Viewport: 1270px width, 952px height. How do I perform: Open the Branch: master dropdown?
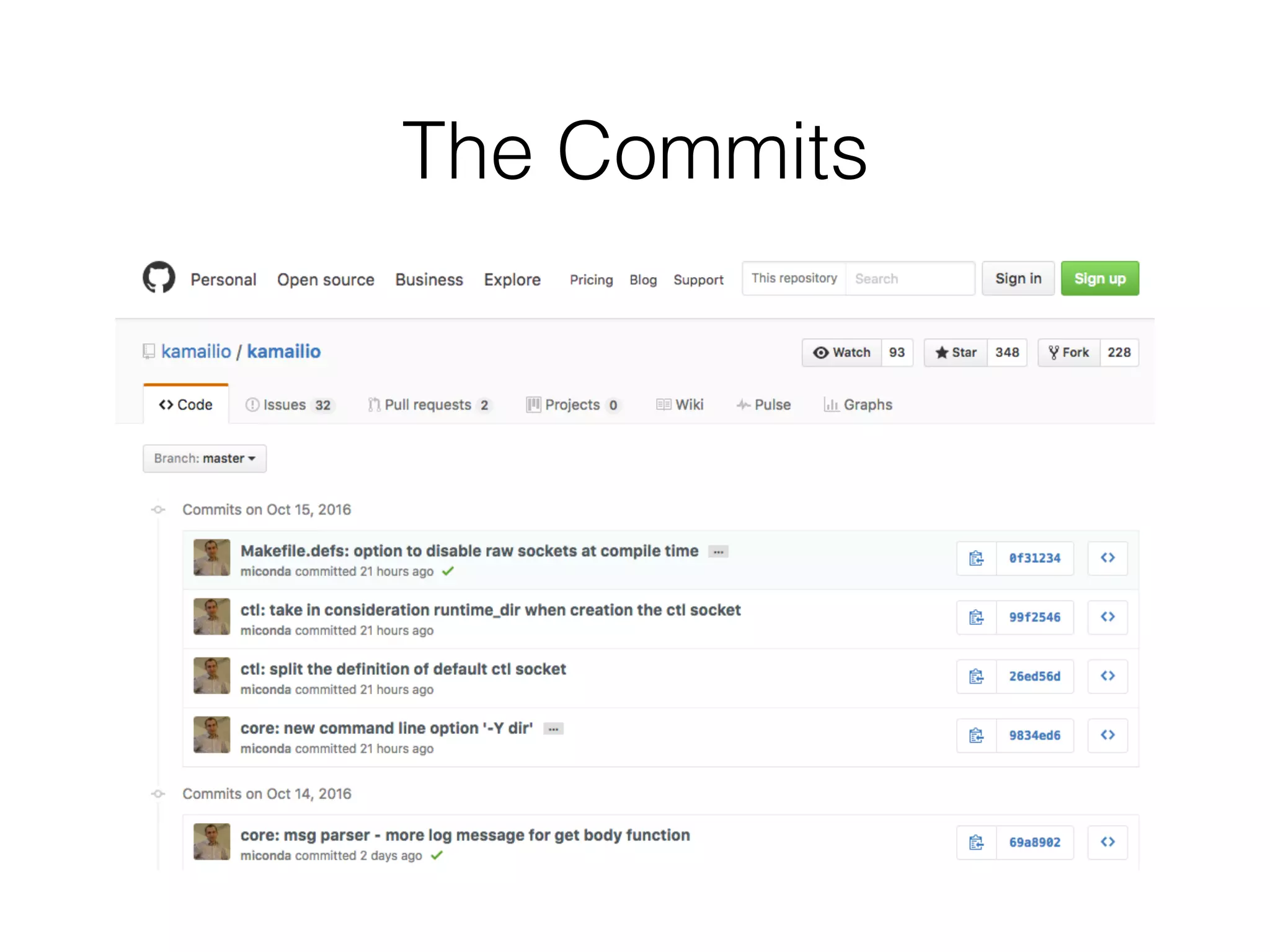coord(205,459)
